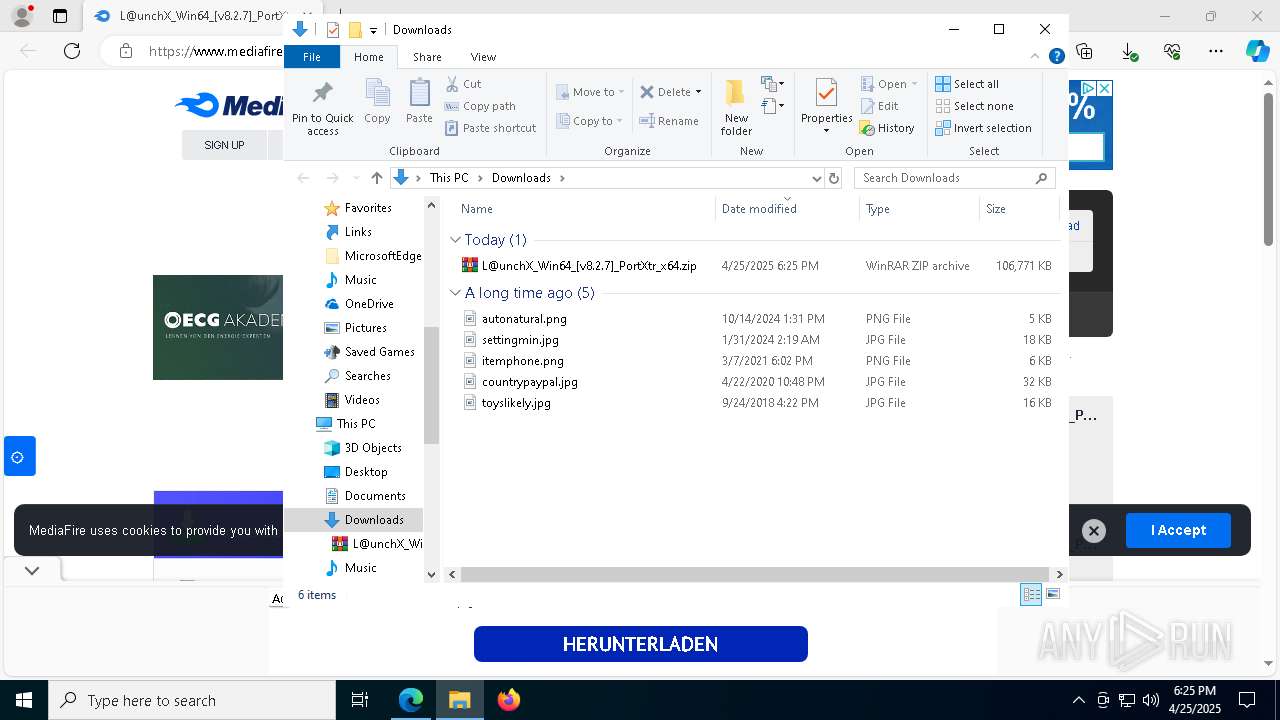This screenshot has height=720, width=1280.
Task: Click the Rename ribbon button
Action: point(669,121)
